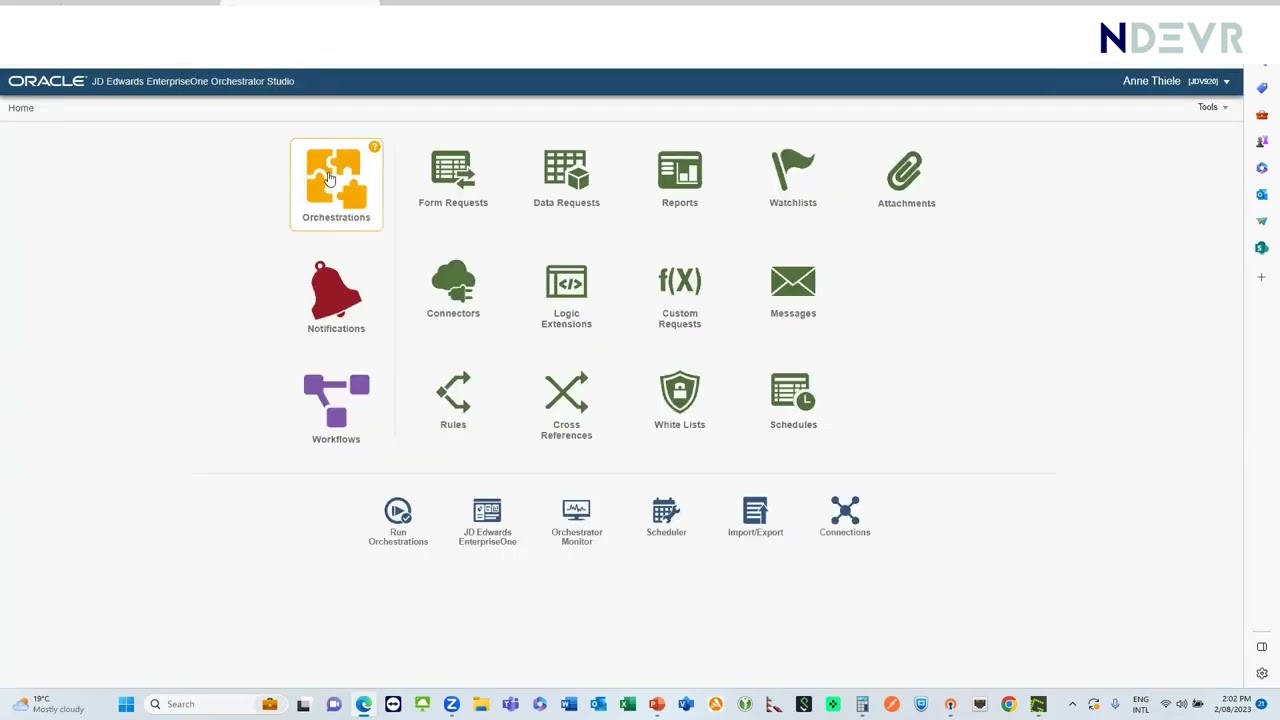This screenshot has width=1280, height=720.
Task: Open Connections tool
Action: (845, 518)
